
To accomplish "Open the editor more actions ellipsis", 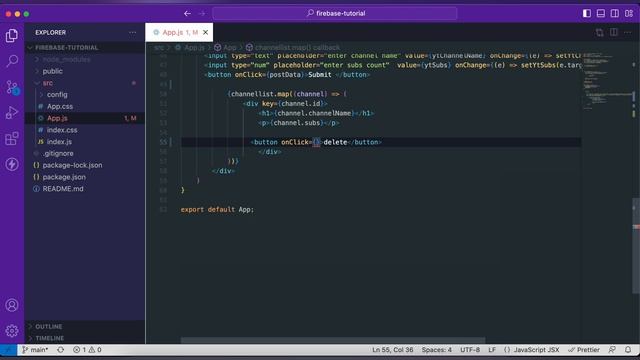I will coord(628,32).
